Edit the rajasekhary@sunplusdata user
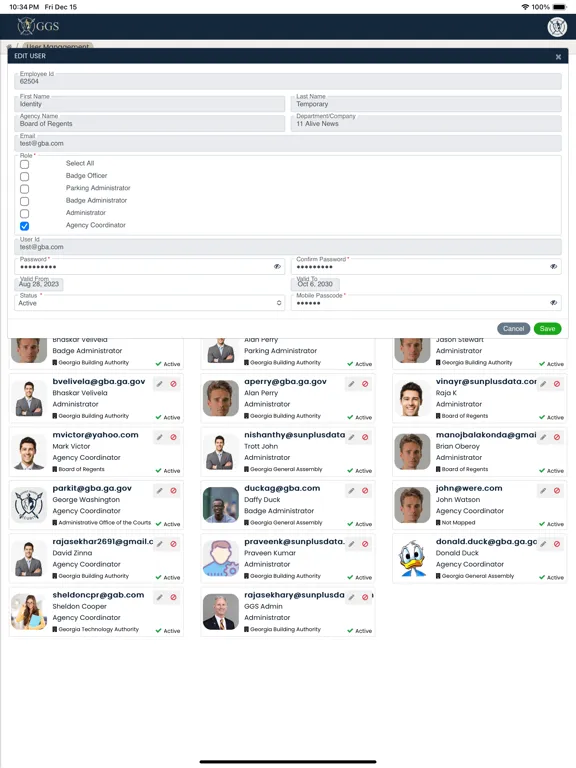 [x=351, y=597]
